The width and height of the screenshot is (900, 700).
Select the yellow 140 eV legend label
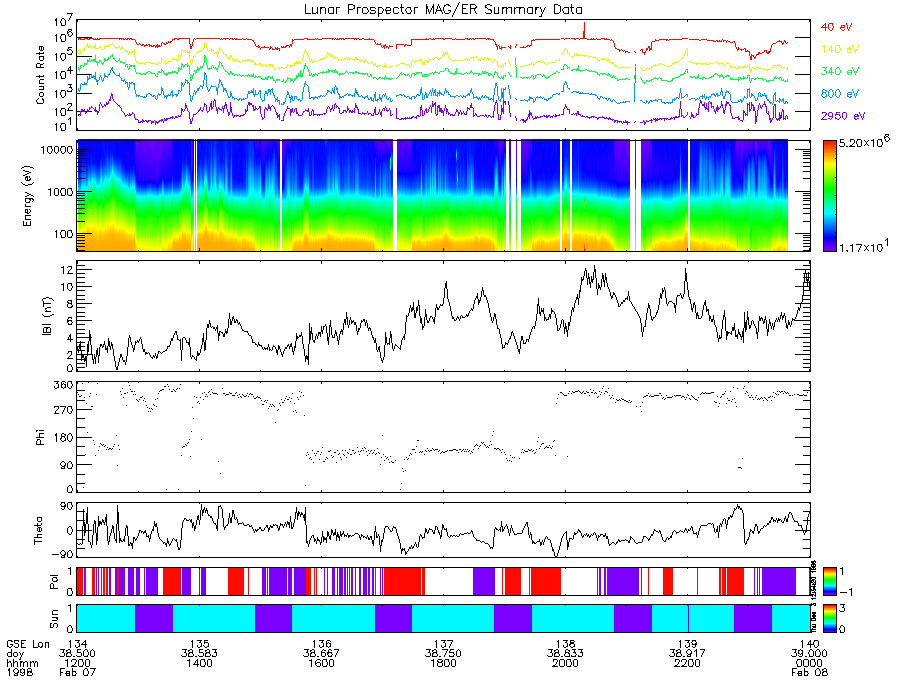coord(840,49)
